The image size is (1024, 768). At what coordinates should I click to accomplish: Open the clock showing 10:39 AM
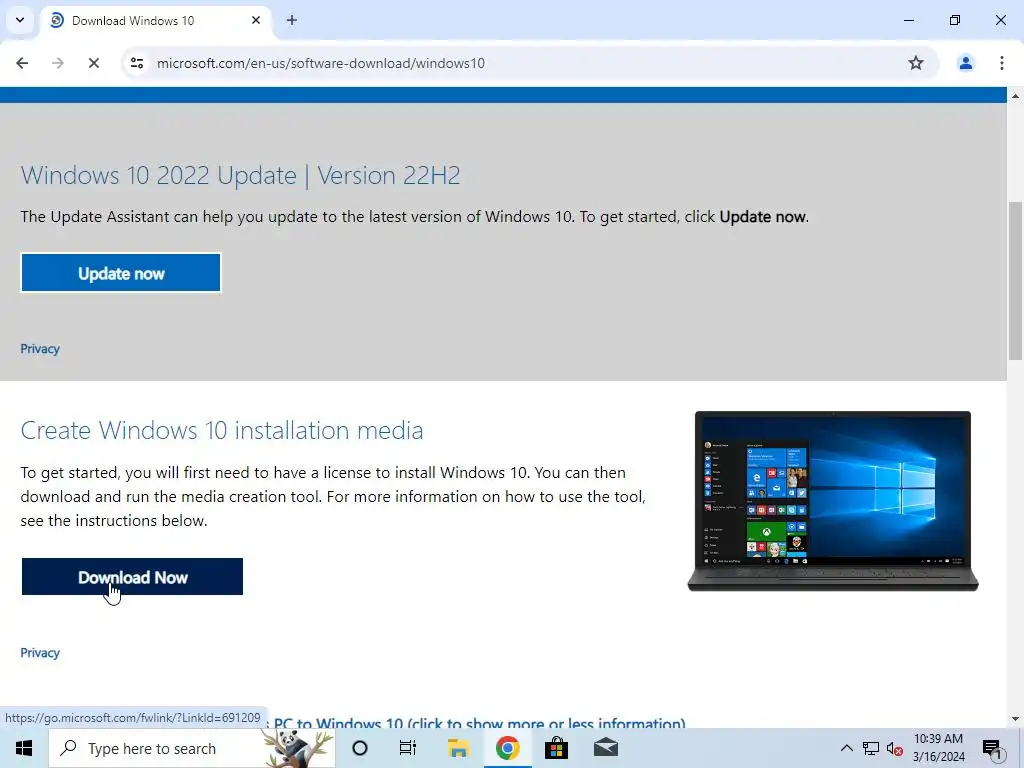(x=938, y=748)
